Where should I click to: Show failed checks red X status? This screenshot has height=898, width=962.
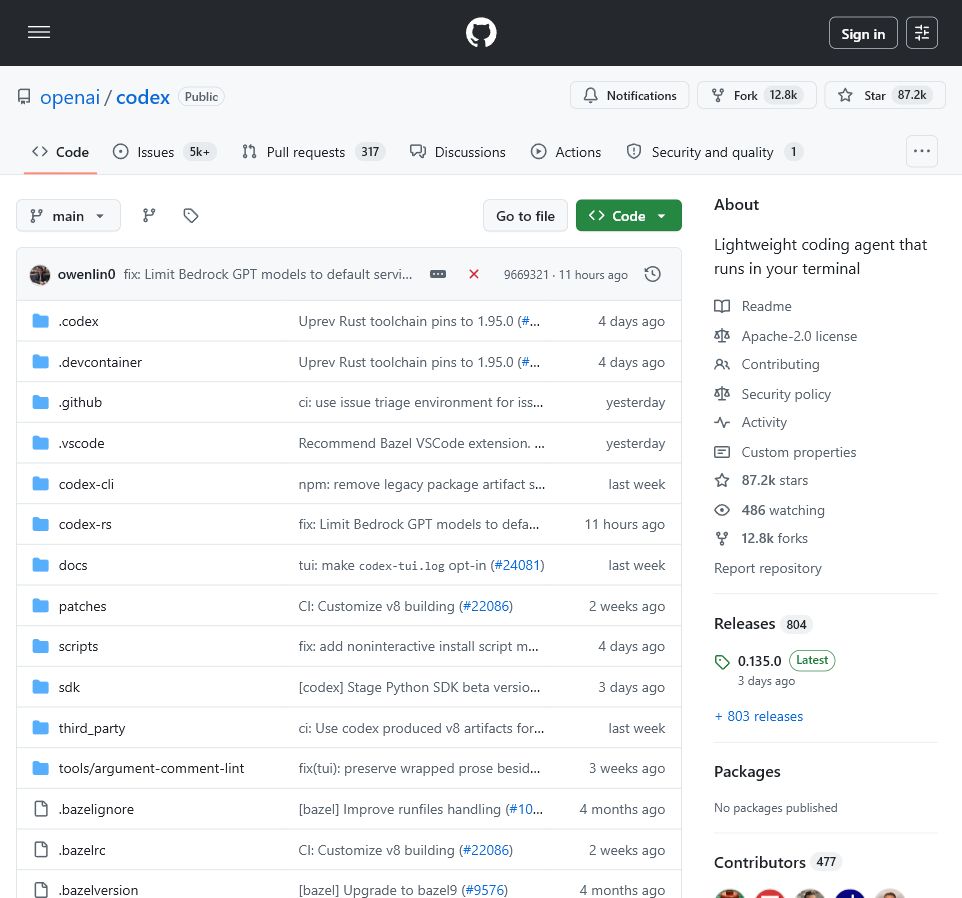tap(474, 274)
